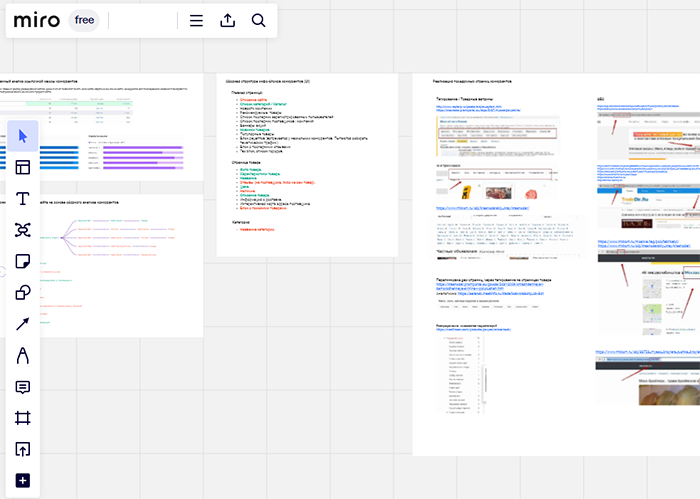This screenshot has height=499, width=700.
Task: Open the main hamburger menu
Action: click(196, 21)
